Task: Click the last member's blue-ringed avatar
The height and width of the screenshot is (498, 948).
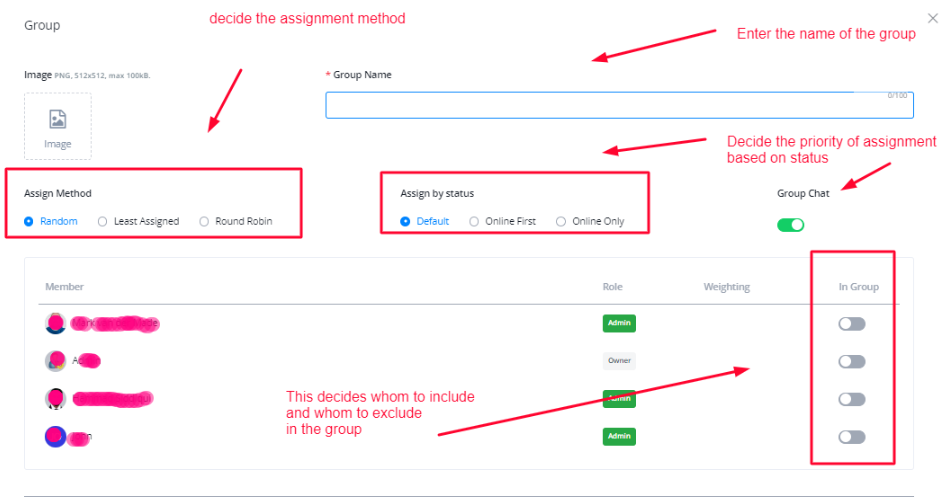Action: click(56, 437)
